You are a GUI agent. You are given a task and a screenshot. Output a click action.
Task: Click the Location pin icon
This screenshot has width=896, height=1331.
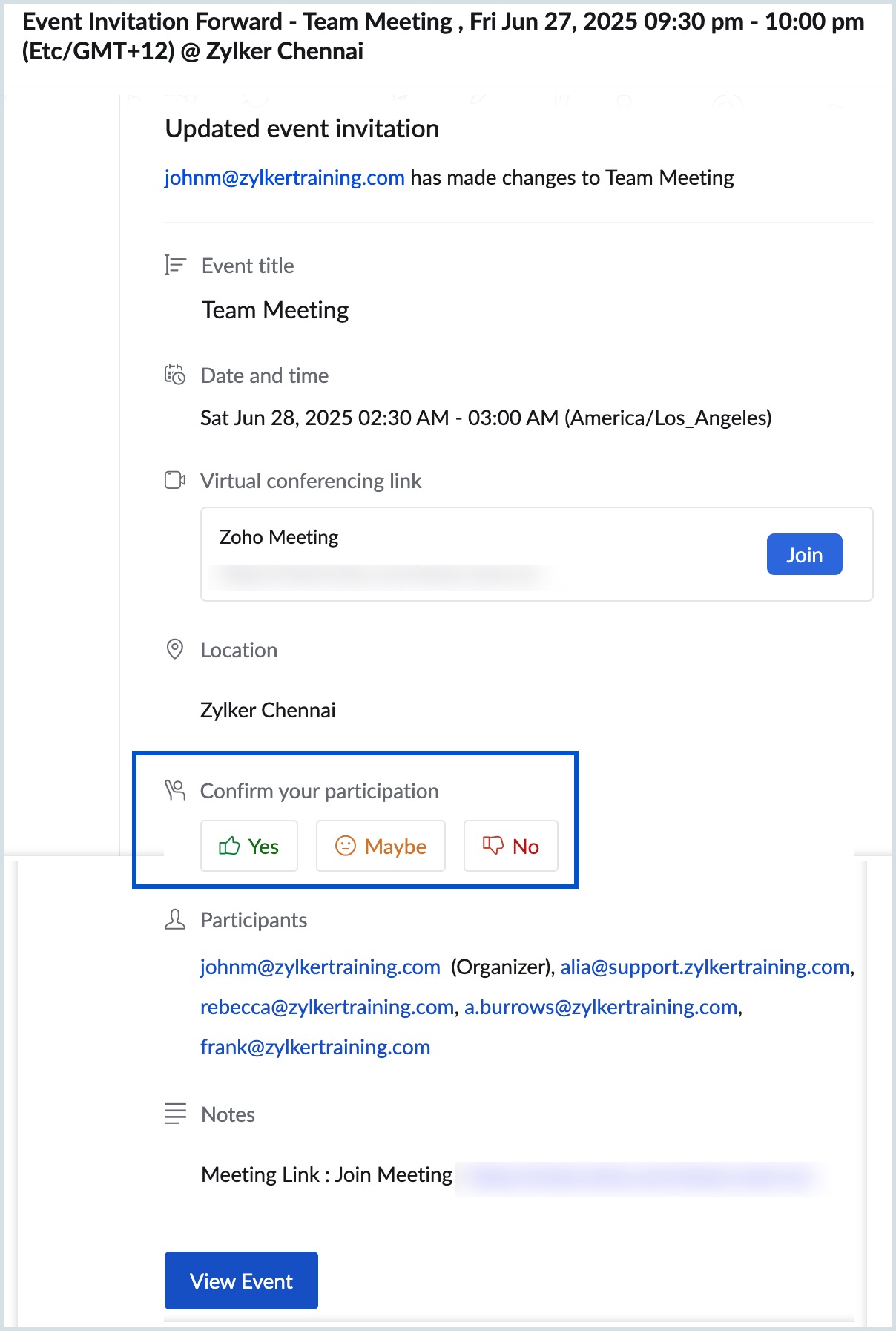[x=174, y=649]
